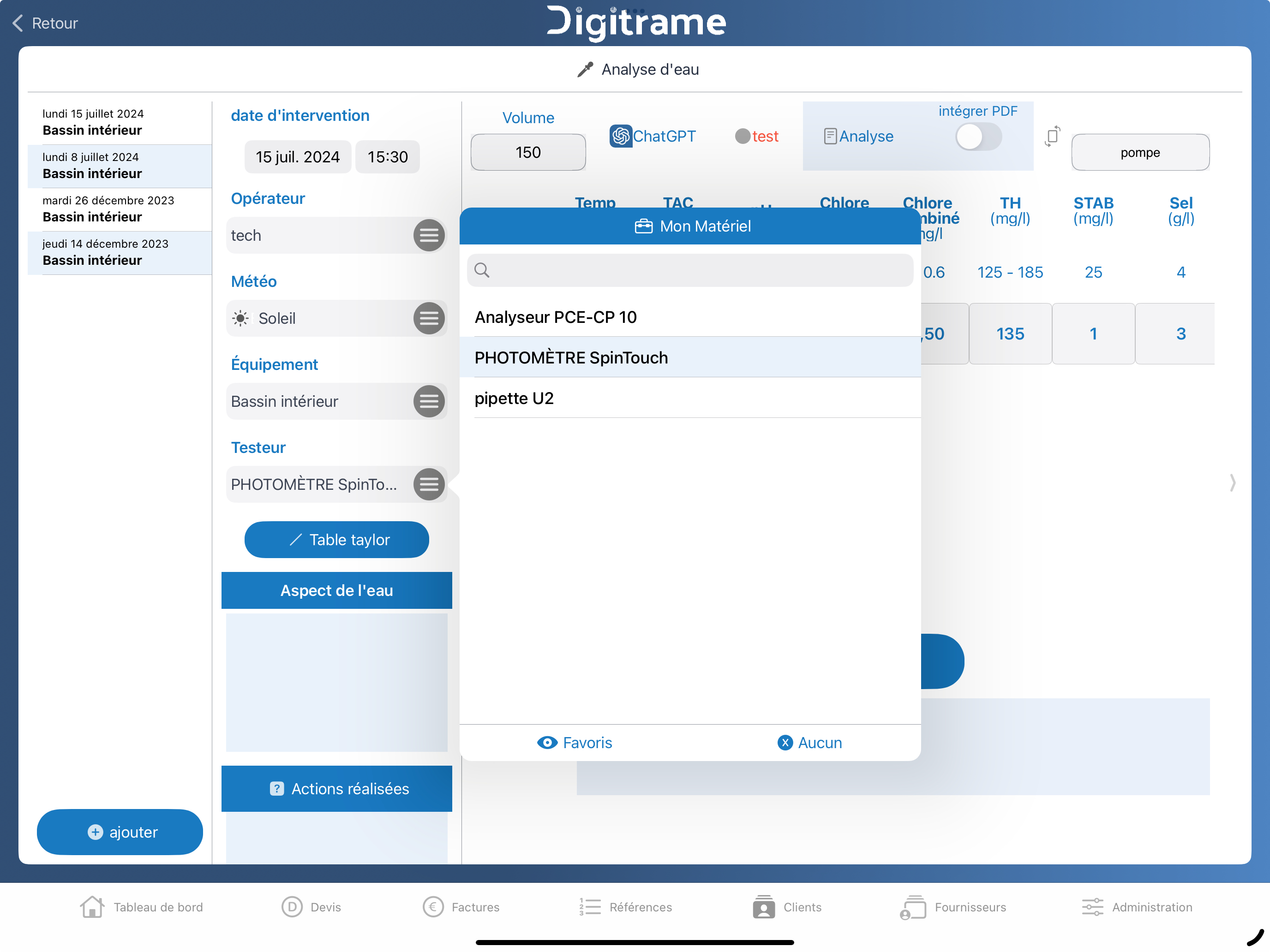Viewport: 1270px width, 952px height.
Task: Select the lundi 8 juillet 2024 entry
Action: coord(120,166)
